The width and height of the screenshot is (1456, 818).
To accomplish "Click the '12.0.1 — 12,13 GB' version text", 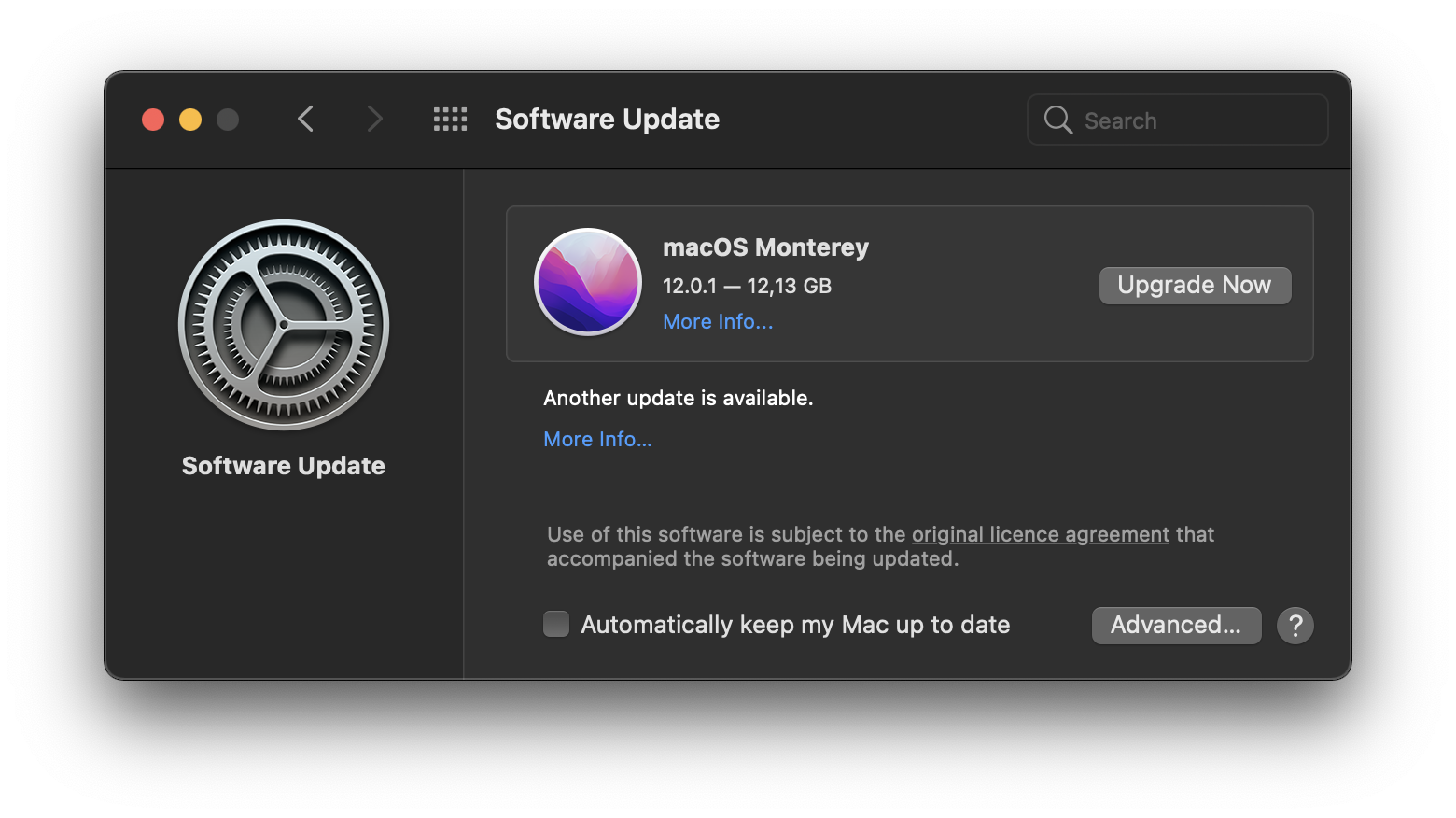I will (x=747, y=286).
